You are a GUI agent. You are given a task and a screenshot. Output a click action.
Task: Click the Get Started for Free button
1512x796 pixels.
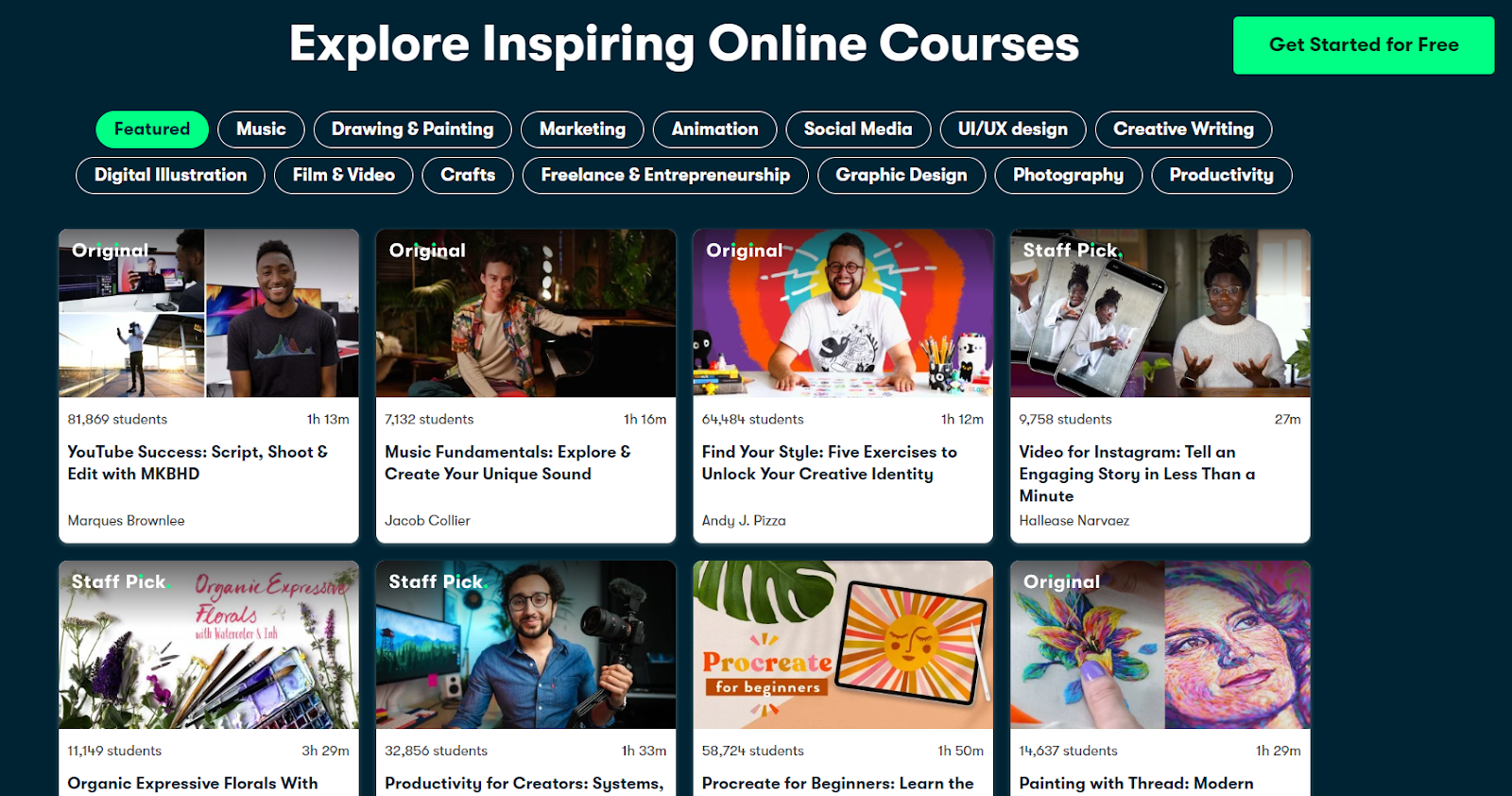(x=1363, y=45)
